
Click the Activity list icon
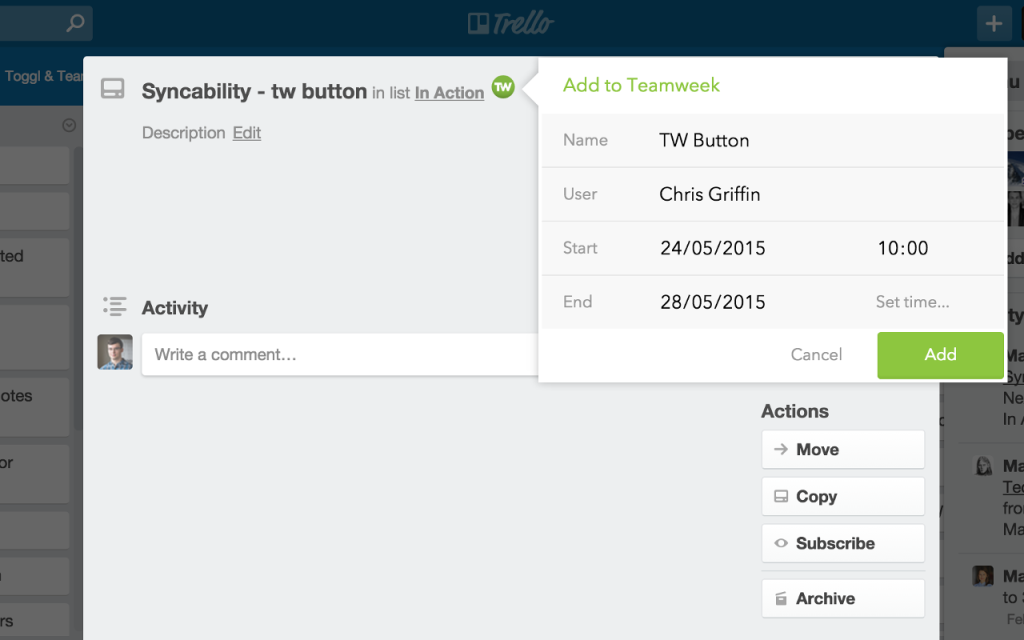(115, 307)
